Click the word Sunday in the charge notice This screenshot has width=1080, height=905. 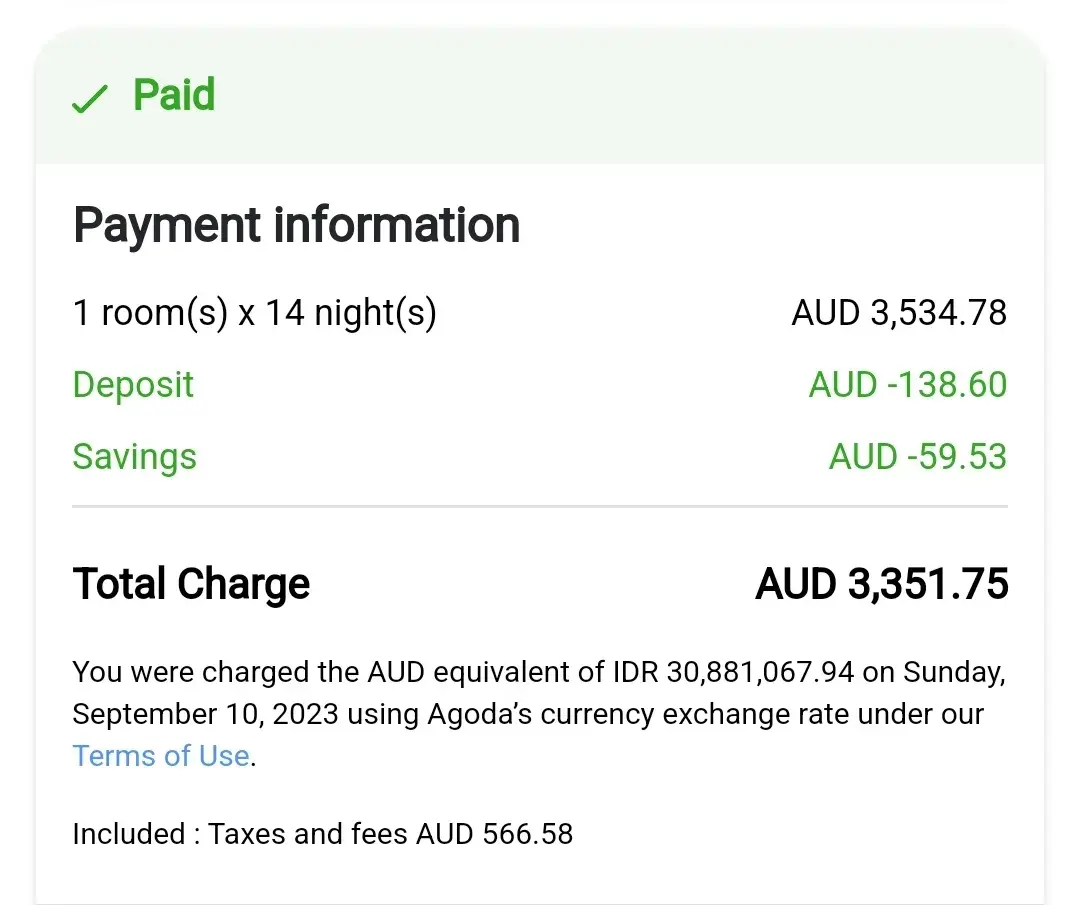pyautogui.click(x=951, y=672)
